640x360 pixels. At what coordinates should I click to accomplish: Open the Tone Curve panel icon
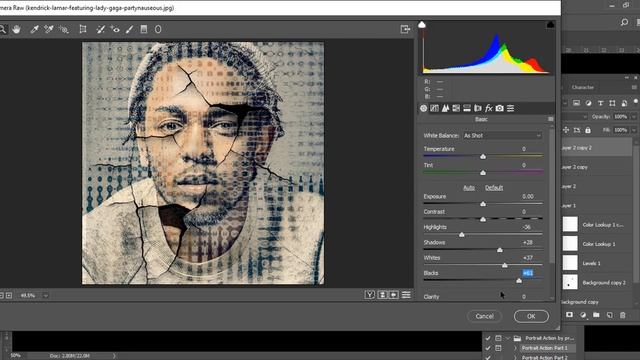pyautogui.click(x=434, y=108)
